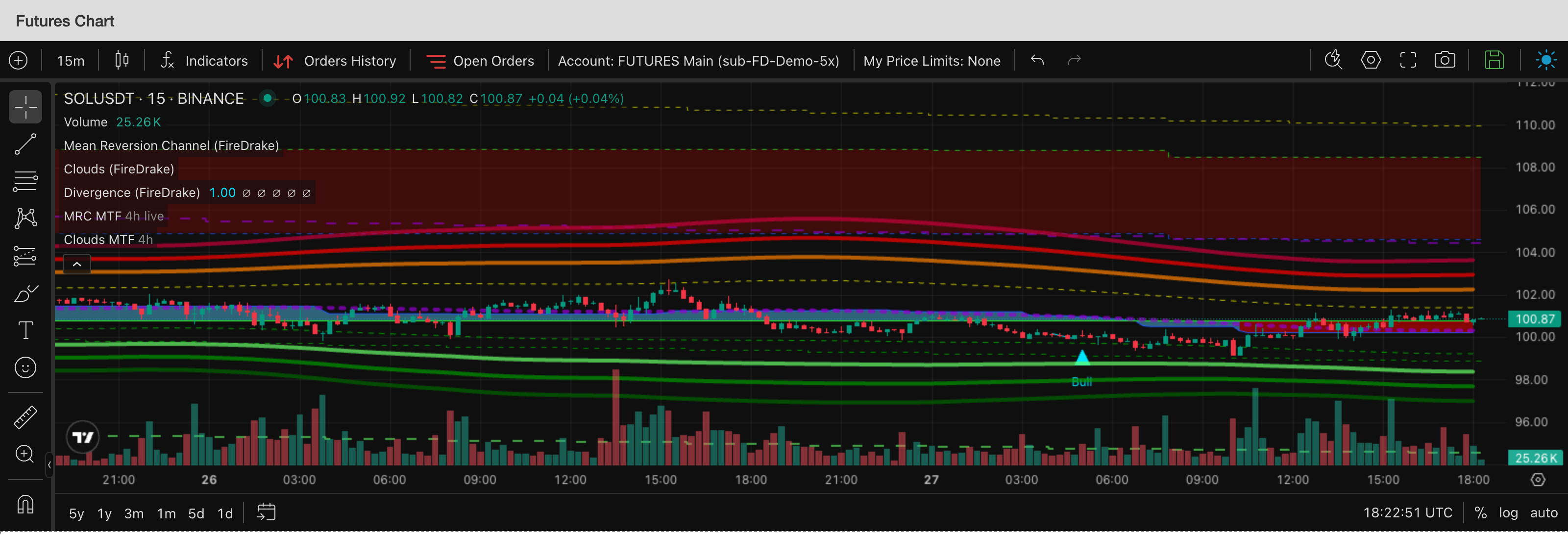
Task: Take a chart snapshot with camera icon
Action: 1445,60
